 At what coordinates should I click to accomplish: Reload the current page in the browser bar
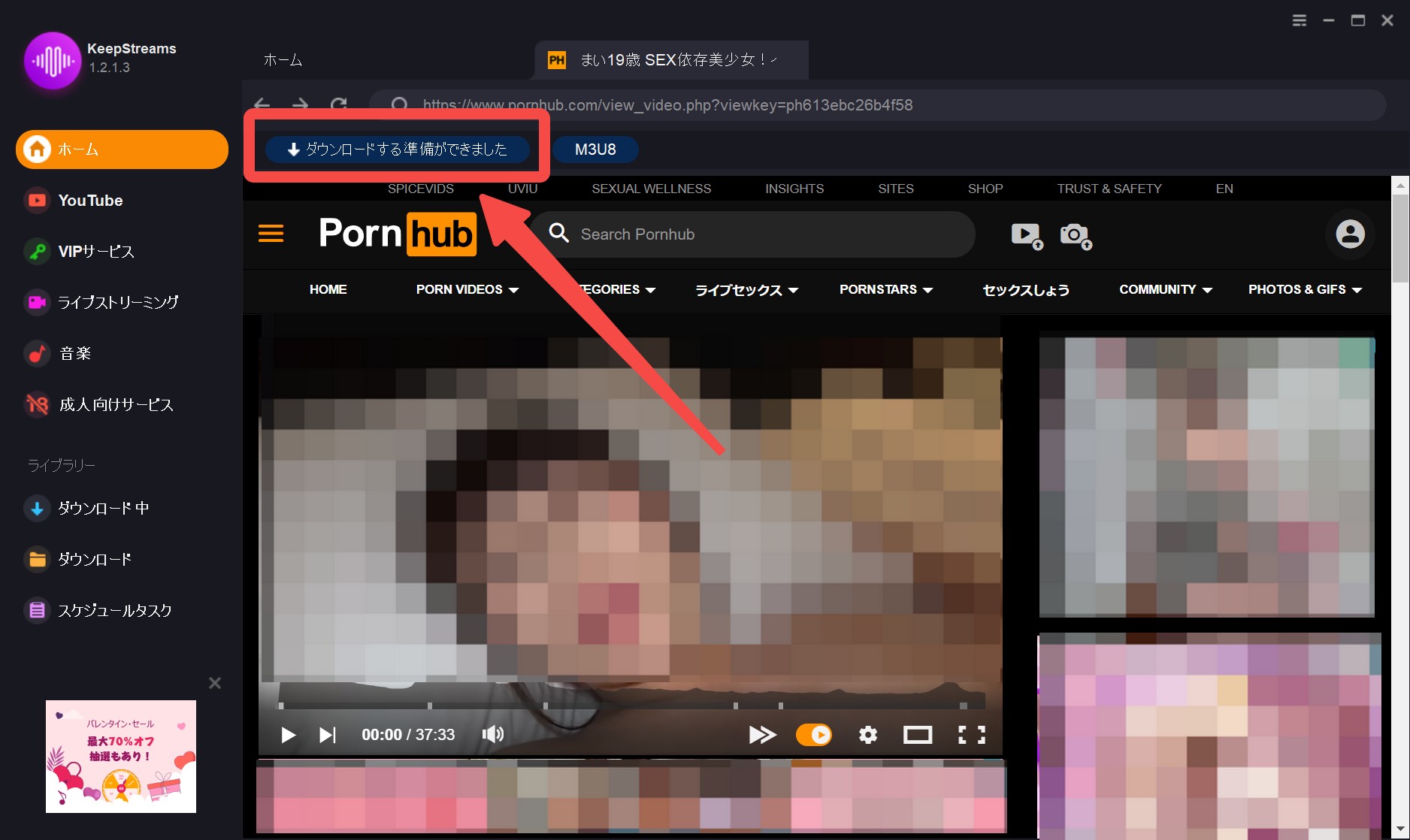pyautogui.click(x=339, y=104)
